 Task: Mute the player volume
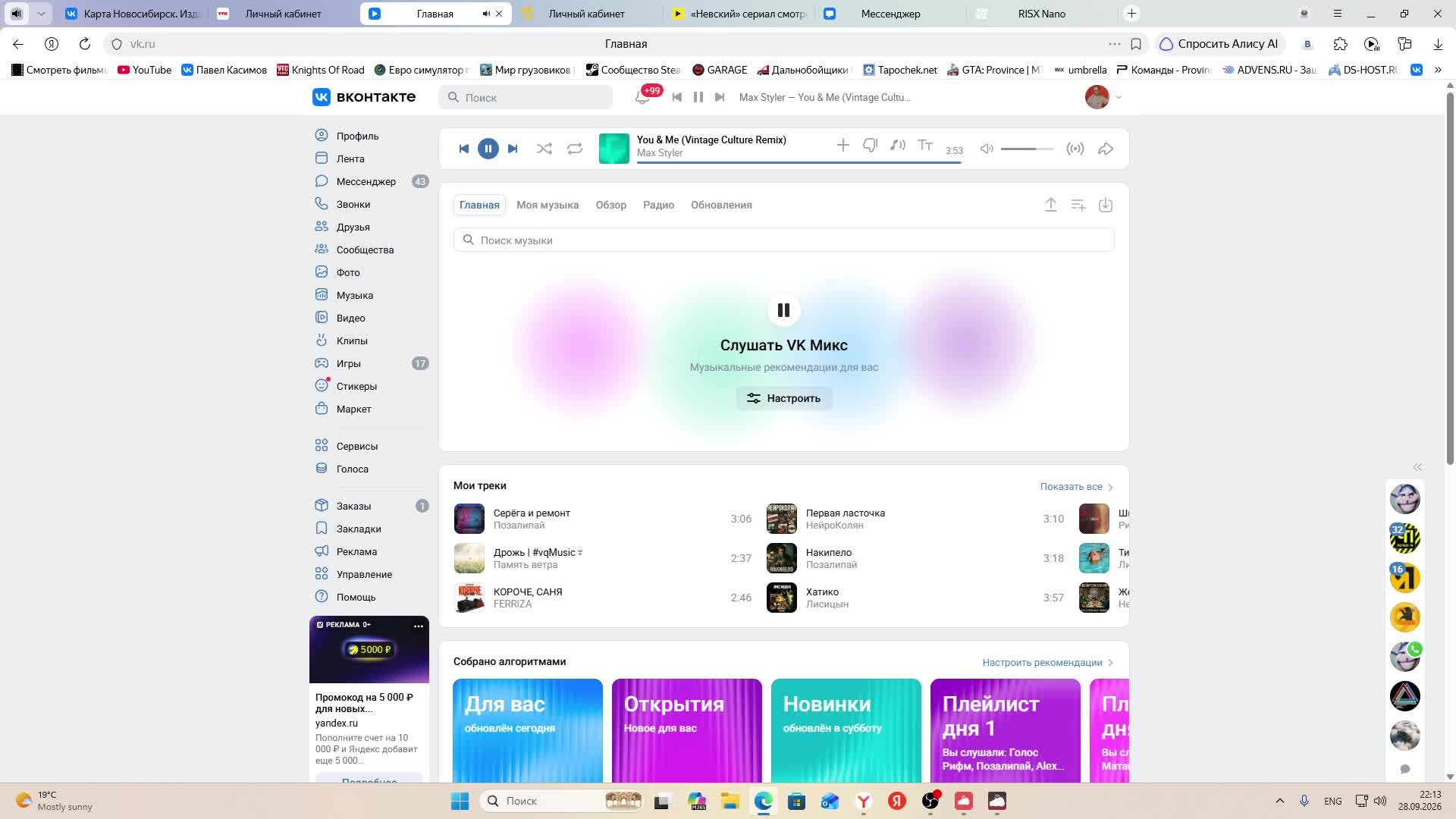tap(987, 149)
